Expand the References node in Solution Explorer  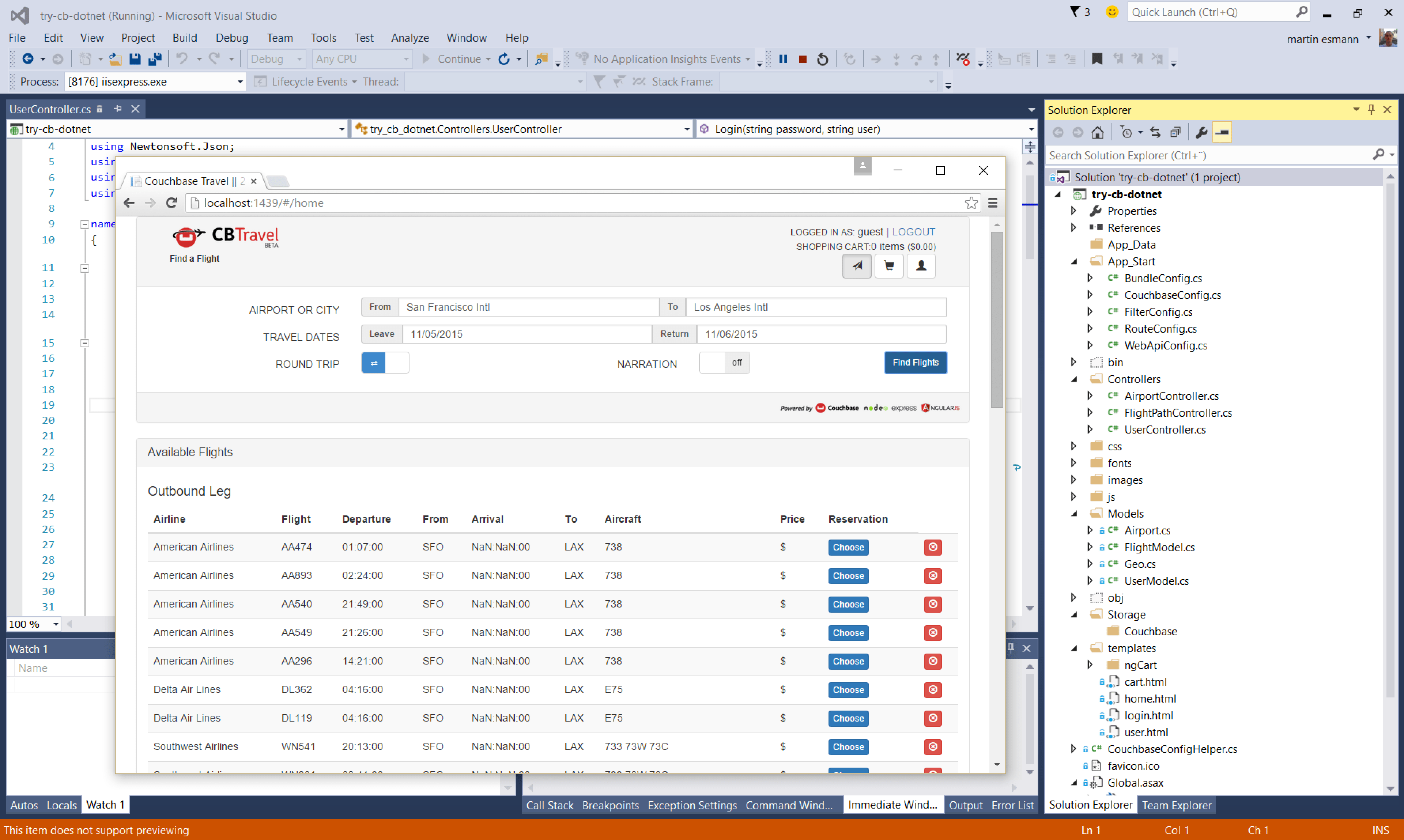tap(1074, 228)
